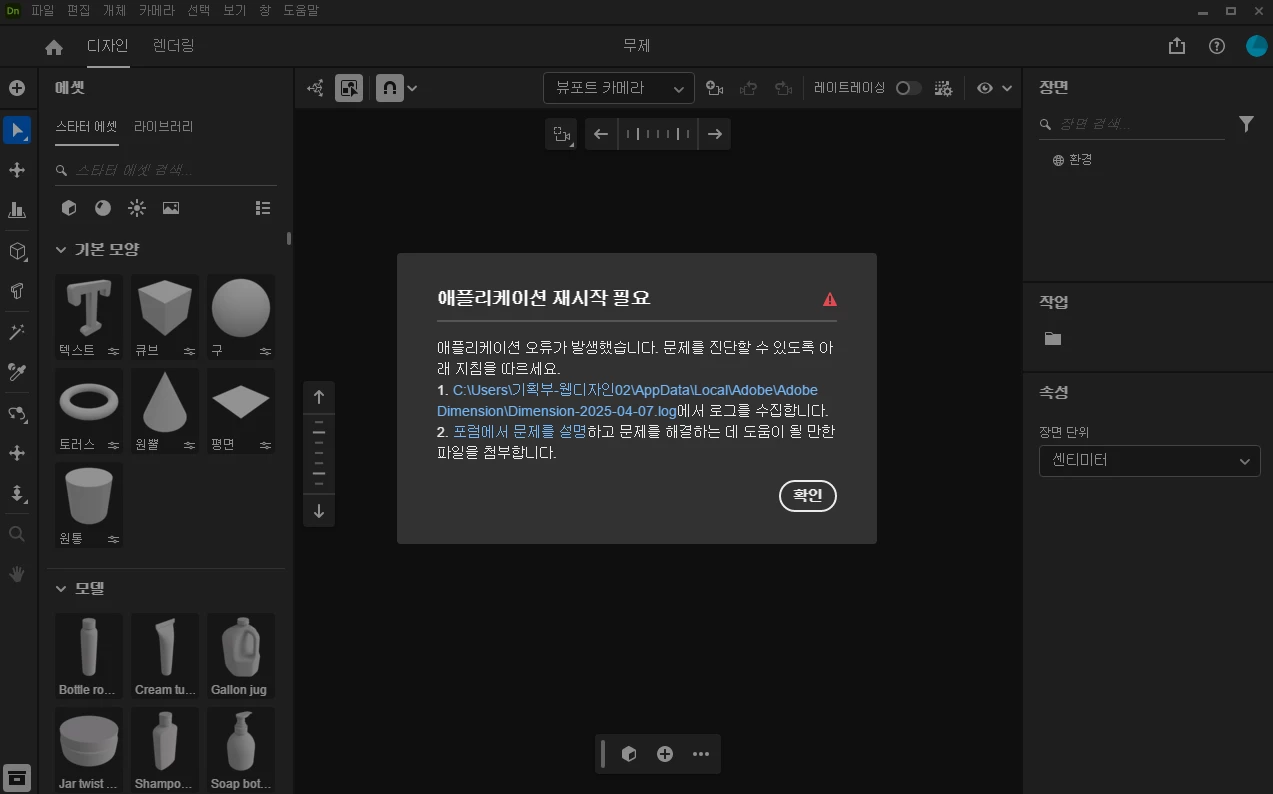Select the Pan camera tool
Screen dimensions: 1273x794
tap(17, 453)
